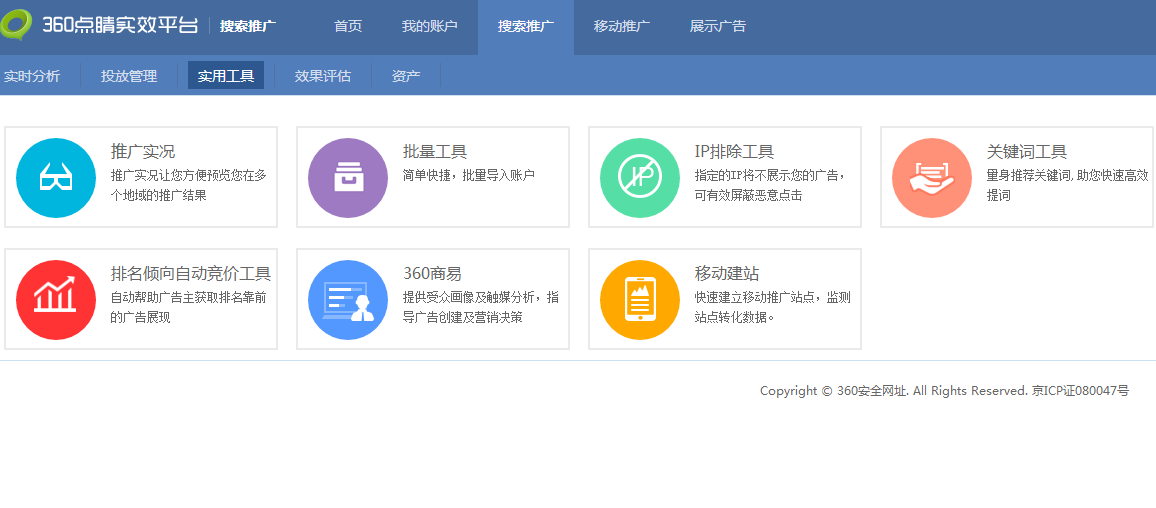Screen dimensions: 1156x508
Task: Click the 资产 submenu item
Action: tap(406, 75)
